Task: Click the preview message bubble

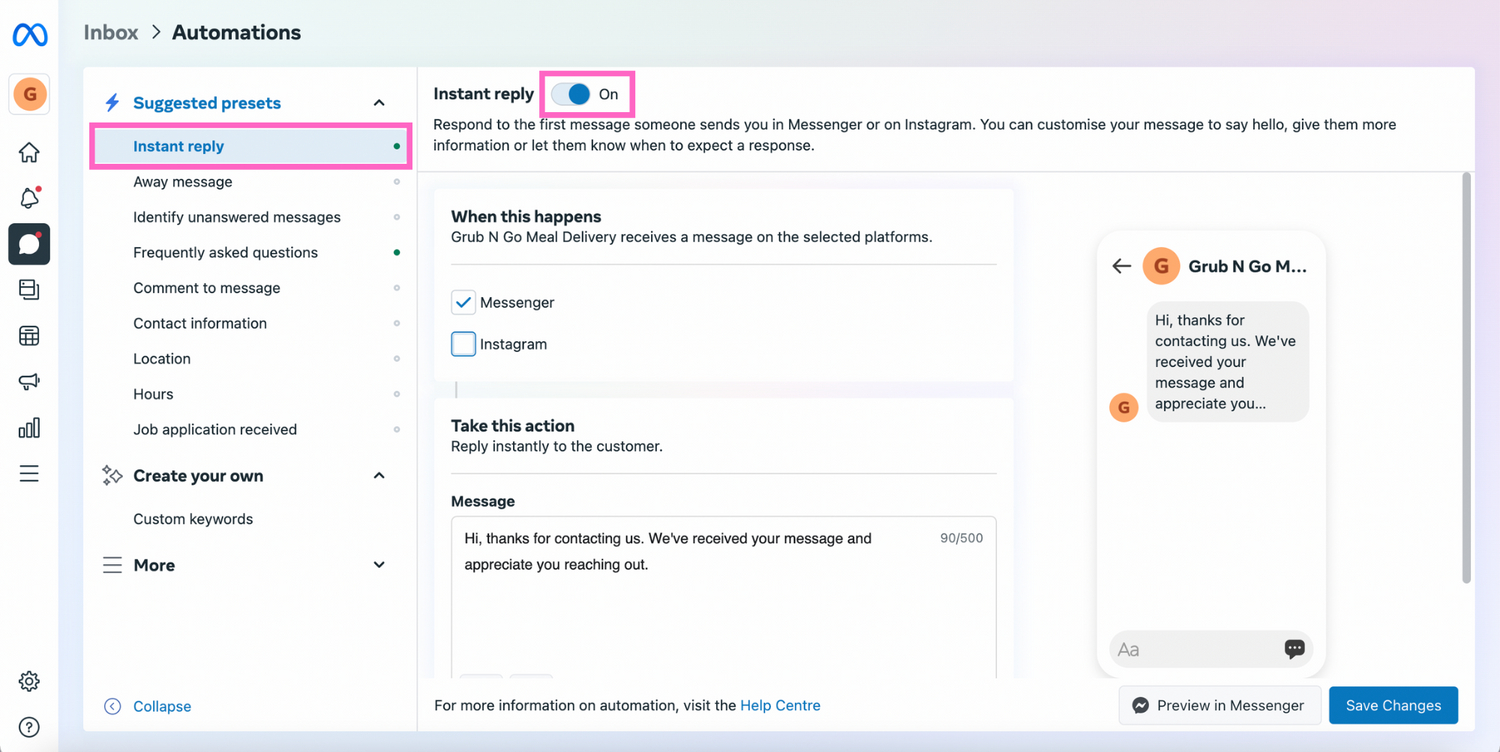Action: [1227, 362]
